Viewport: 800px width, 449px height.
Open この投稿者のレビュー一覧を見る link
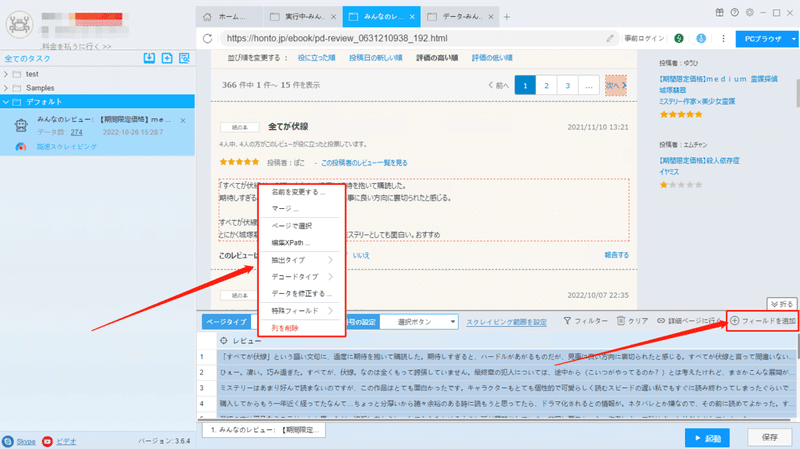click(x=364, y=163)
